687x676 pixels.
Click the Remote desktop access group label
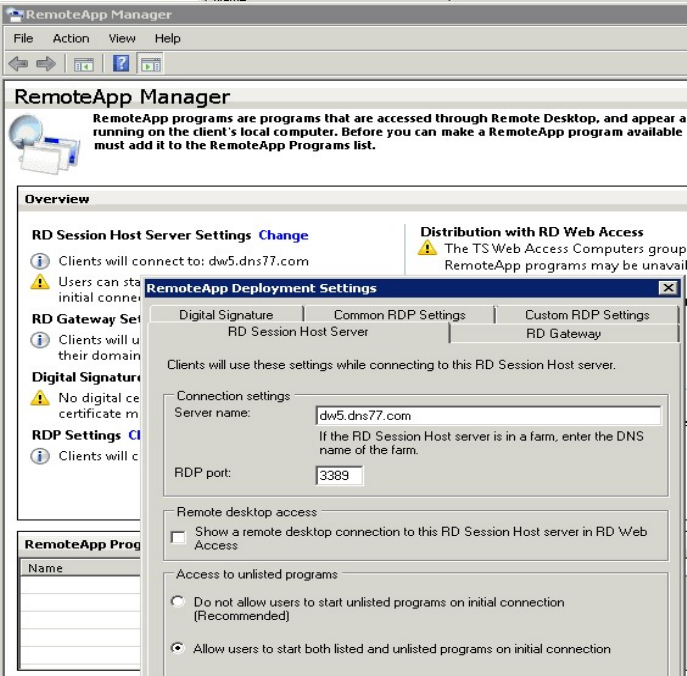coord(247,512)
